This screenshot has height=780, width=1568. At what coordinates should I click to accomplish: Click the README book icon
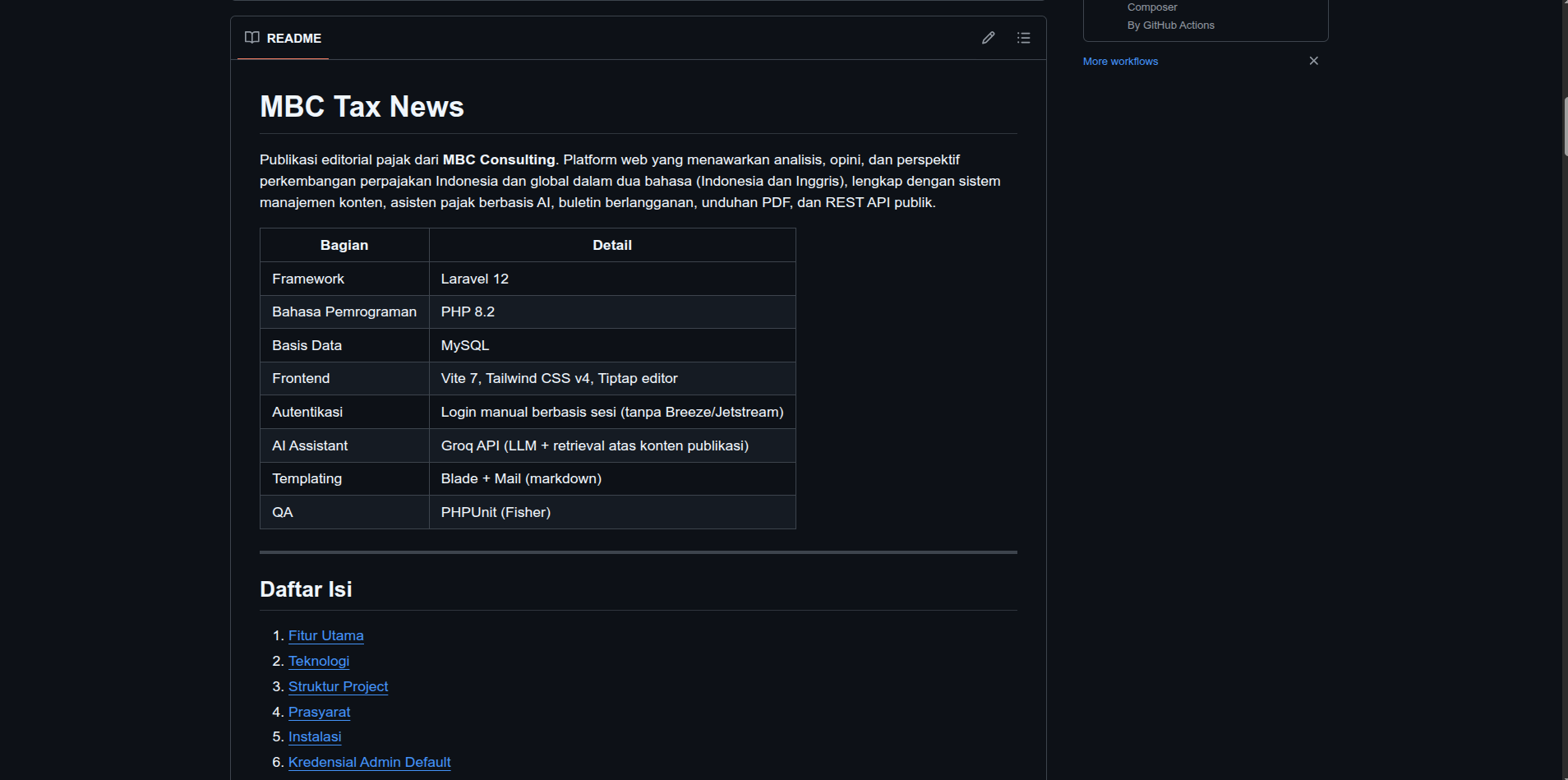tap(252, 38)
